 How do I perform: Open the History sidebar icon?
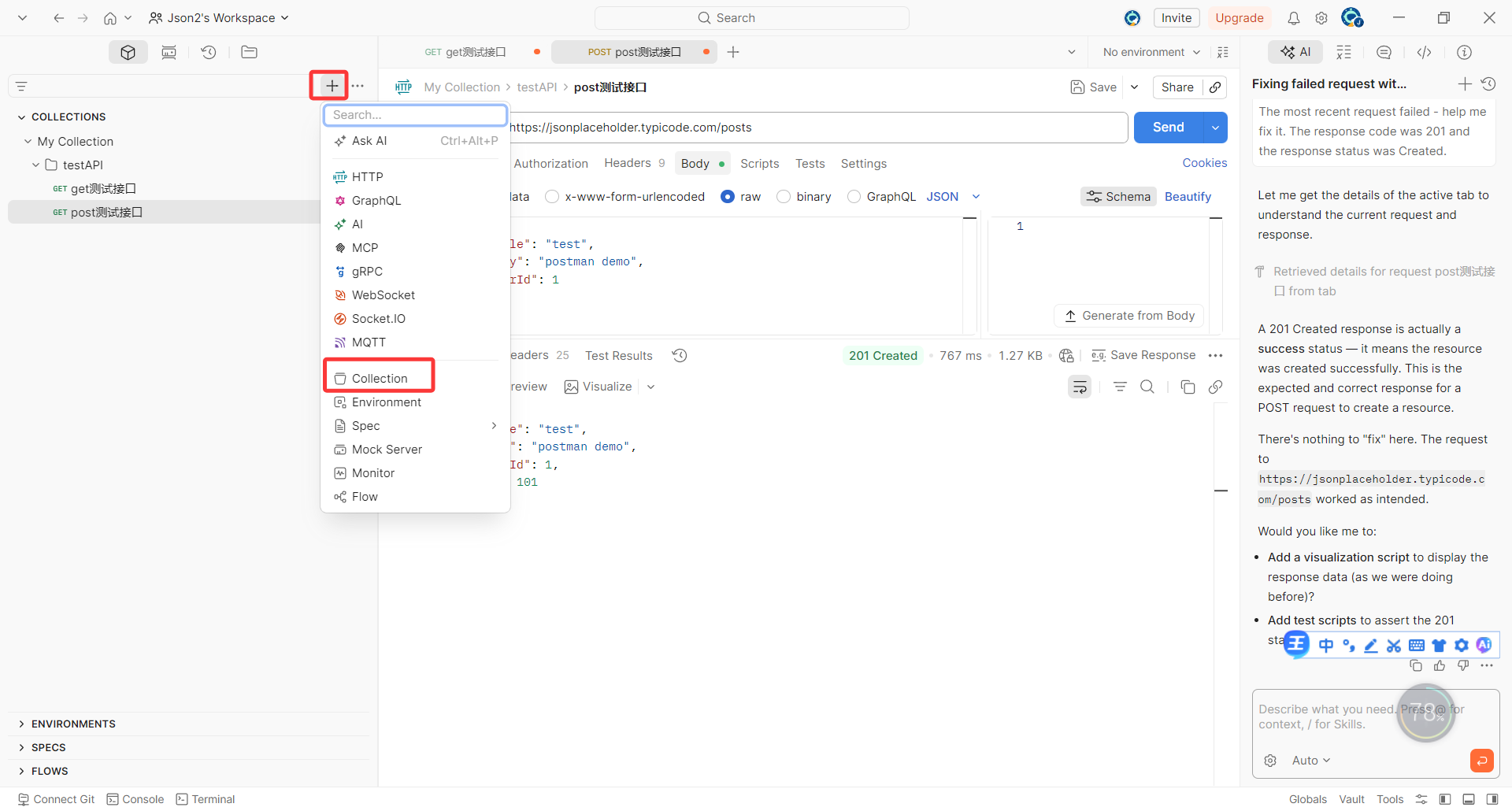pyautogui.click(x=209, y=52)
